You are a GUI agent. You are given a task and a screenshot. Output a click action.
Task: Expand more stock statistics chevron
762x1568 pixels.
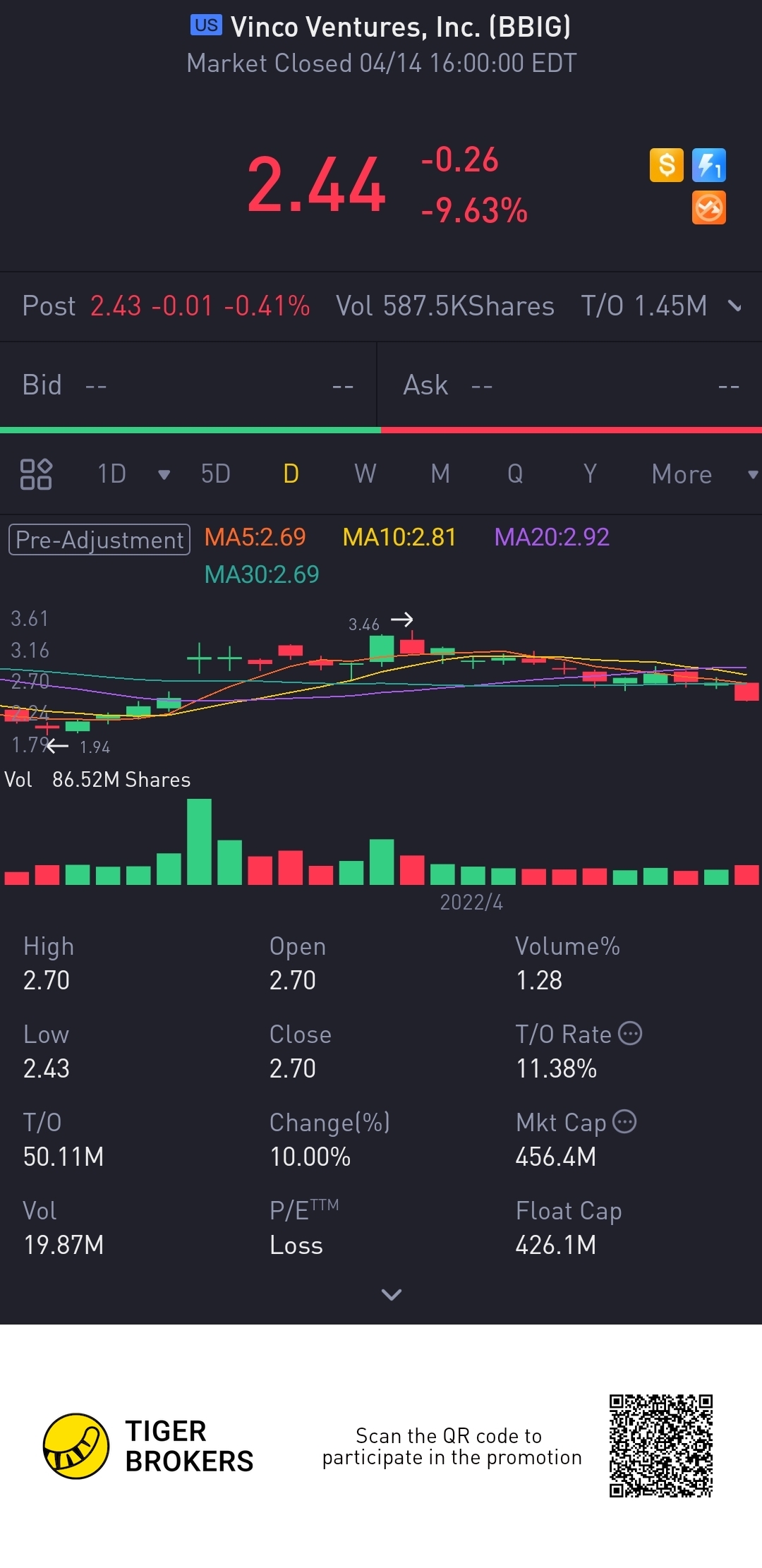click(392, 1294)
